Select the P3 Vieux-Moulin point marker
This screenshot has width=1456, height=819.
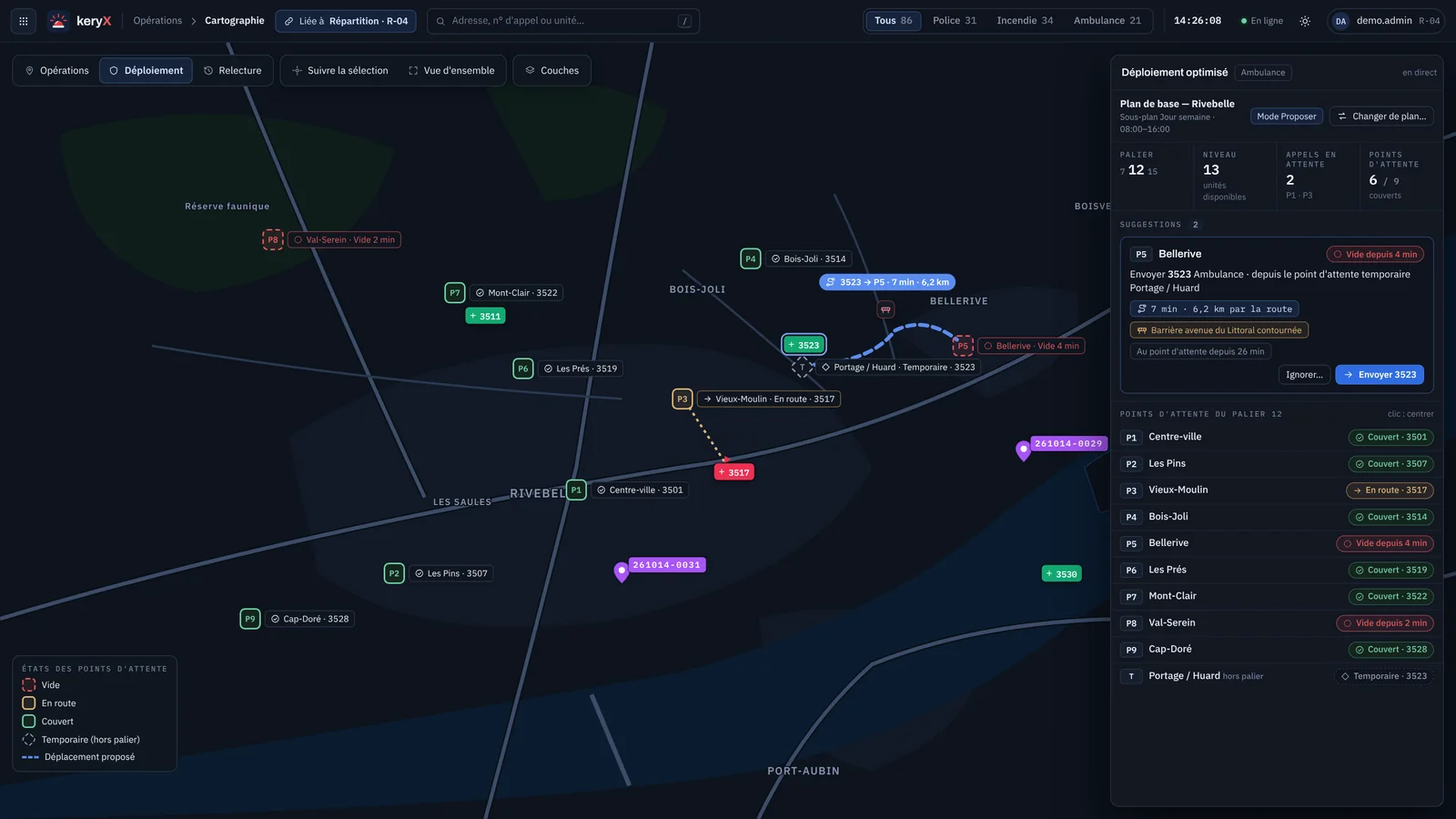[x=682, y=399]
